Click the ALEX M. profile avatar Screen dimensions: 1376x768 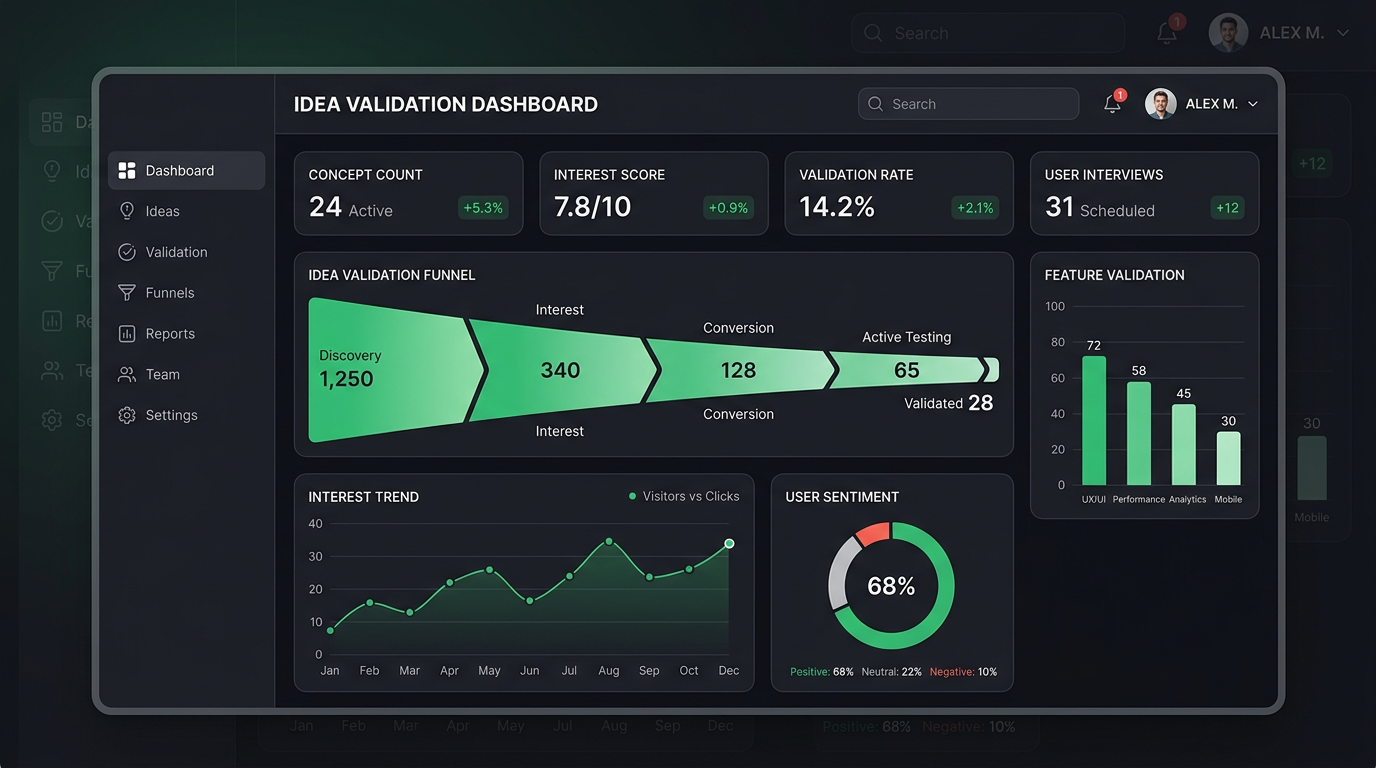tap(1160, 104)
